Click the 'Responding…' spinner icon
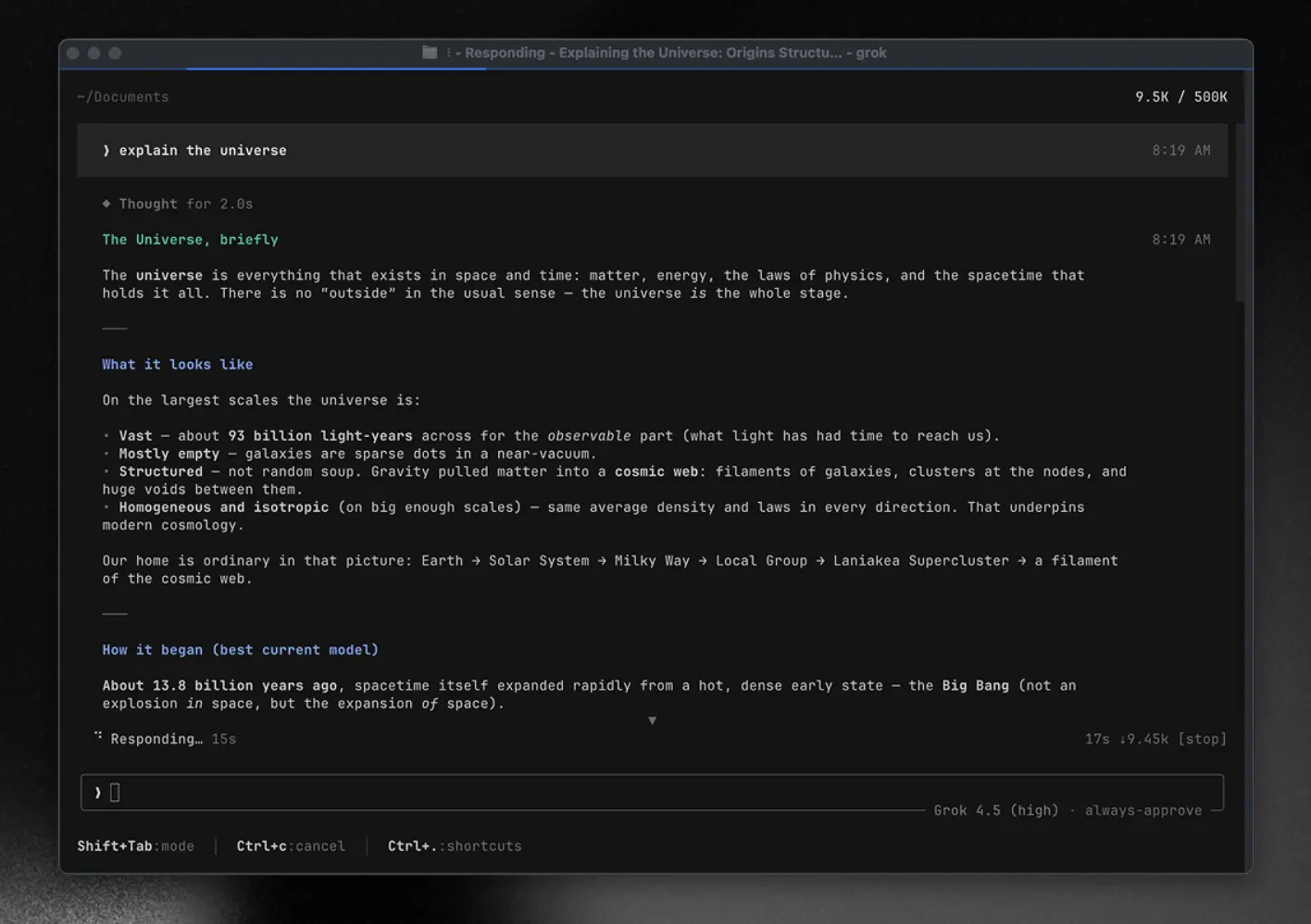Image resolution: width=1311 pixels, height=924 pixels. click(x=98, y=736)
